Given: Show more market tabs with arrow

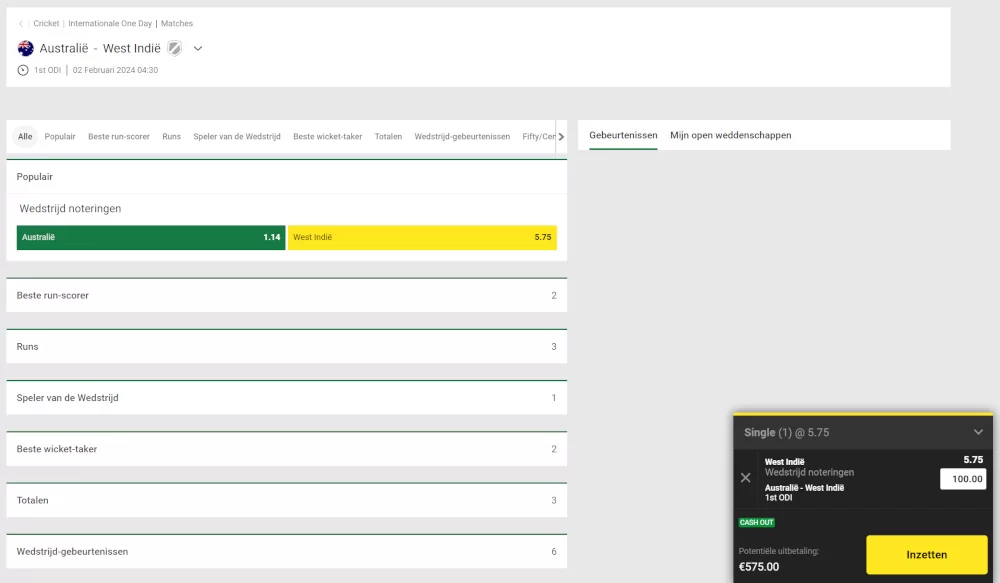Looking at the screenshot, I should click(561, 137).
